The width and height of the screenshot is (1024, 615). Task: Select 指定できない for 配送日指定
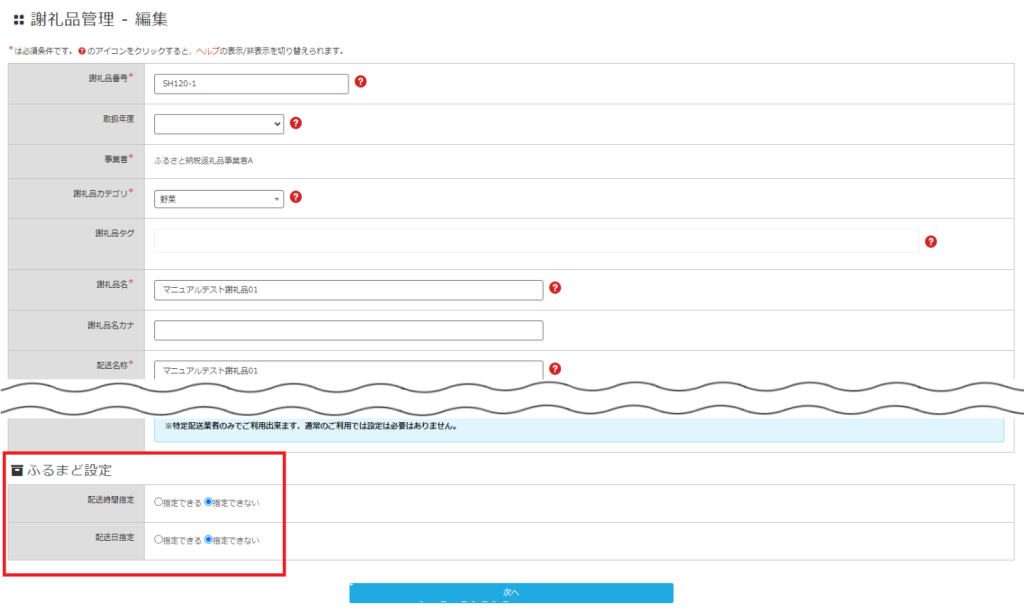pyautogui.click(x=209, y=540)
